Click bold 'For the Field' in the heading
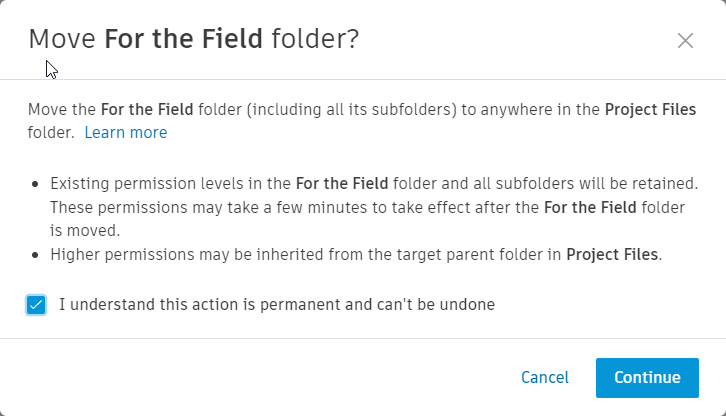The image size is (726, 416). coord(183,38)
